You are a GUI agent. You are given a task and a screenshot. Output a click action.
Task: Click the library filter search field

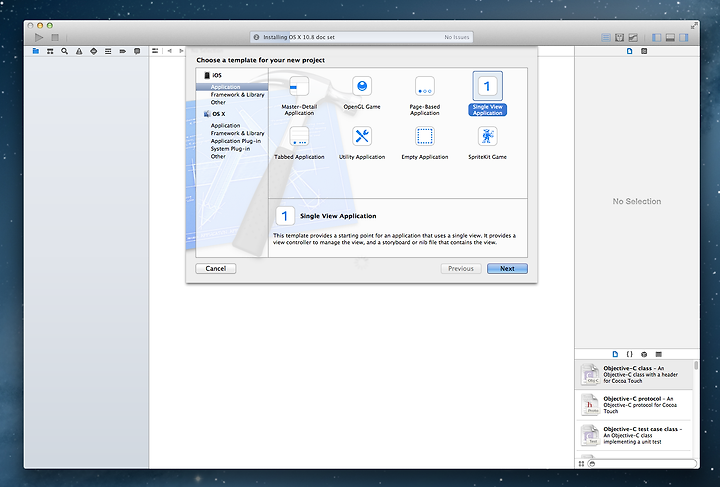642,464
